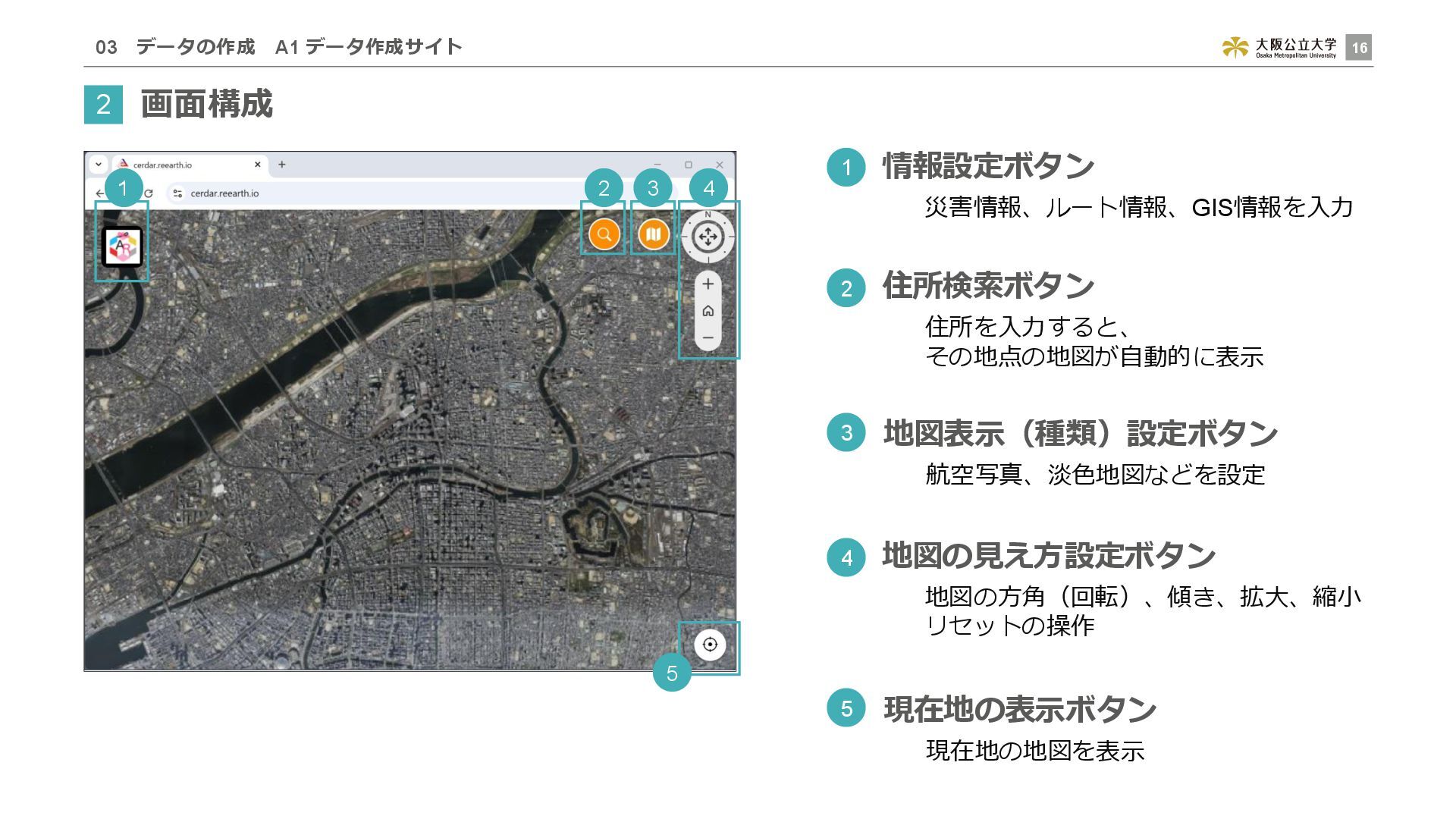Click the compass navigation control
The width and height of the screenshot is (1456, 819).
click(x=708, y=237)
